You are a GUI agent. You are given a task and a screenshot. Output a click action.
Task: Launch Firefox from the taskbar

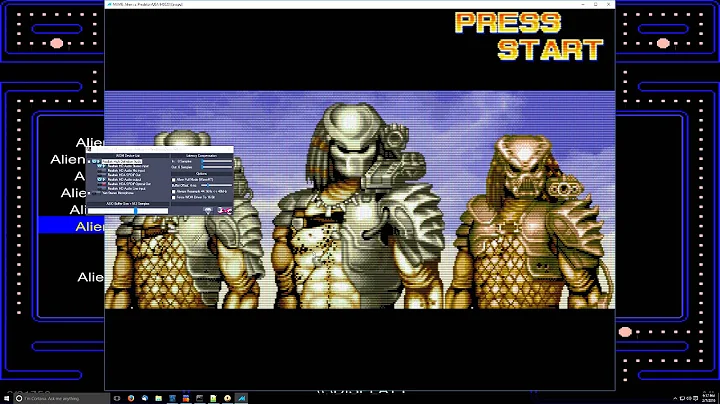pyautogui.click(x=131, y=398)
